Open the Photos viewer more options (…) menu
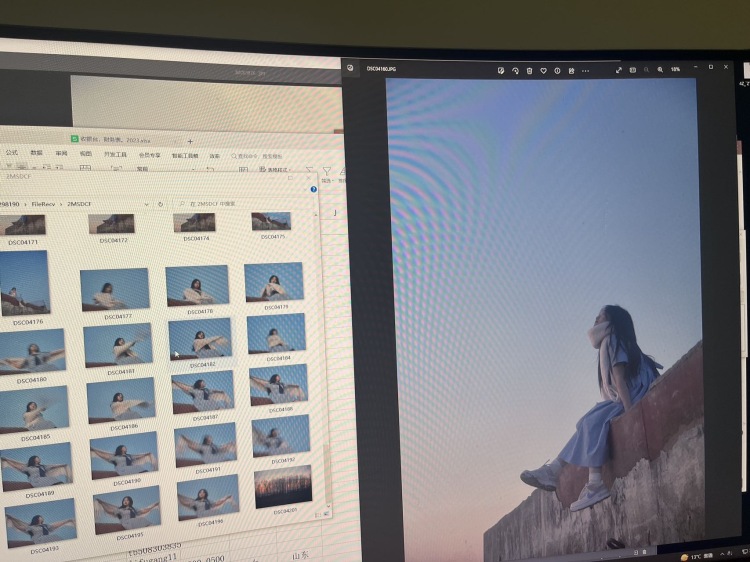The height and width of the screenshot is (562, 750). pyautogui.click(x=585, y=71)
